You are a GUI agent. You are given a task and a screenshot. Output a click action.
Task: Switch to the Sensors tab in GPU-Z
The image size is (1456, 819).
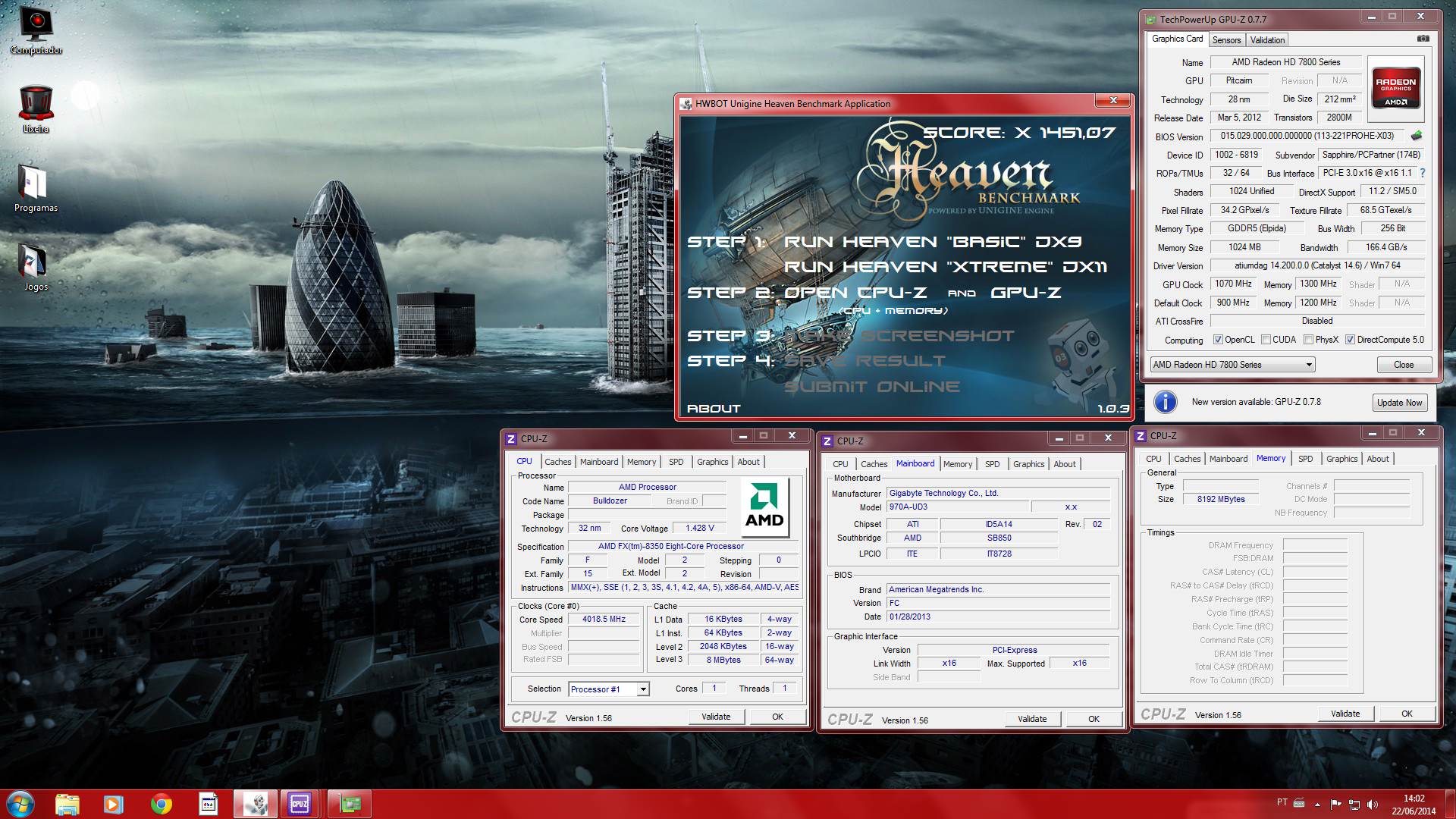point(1226,40)
